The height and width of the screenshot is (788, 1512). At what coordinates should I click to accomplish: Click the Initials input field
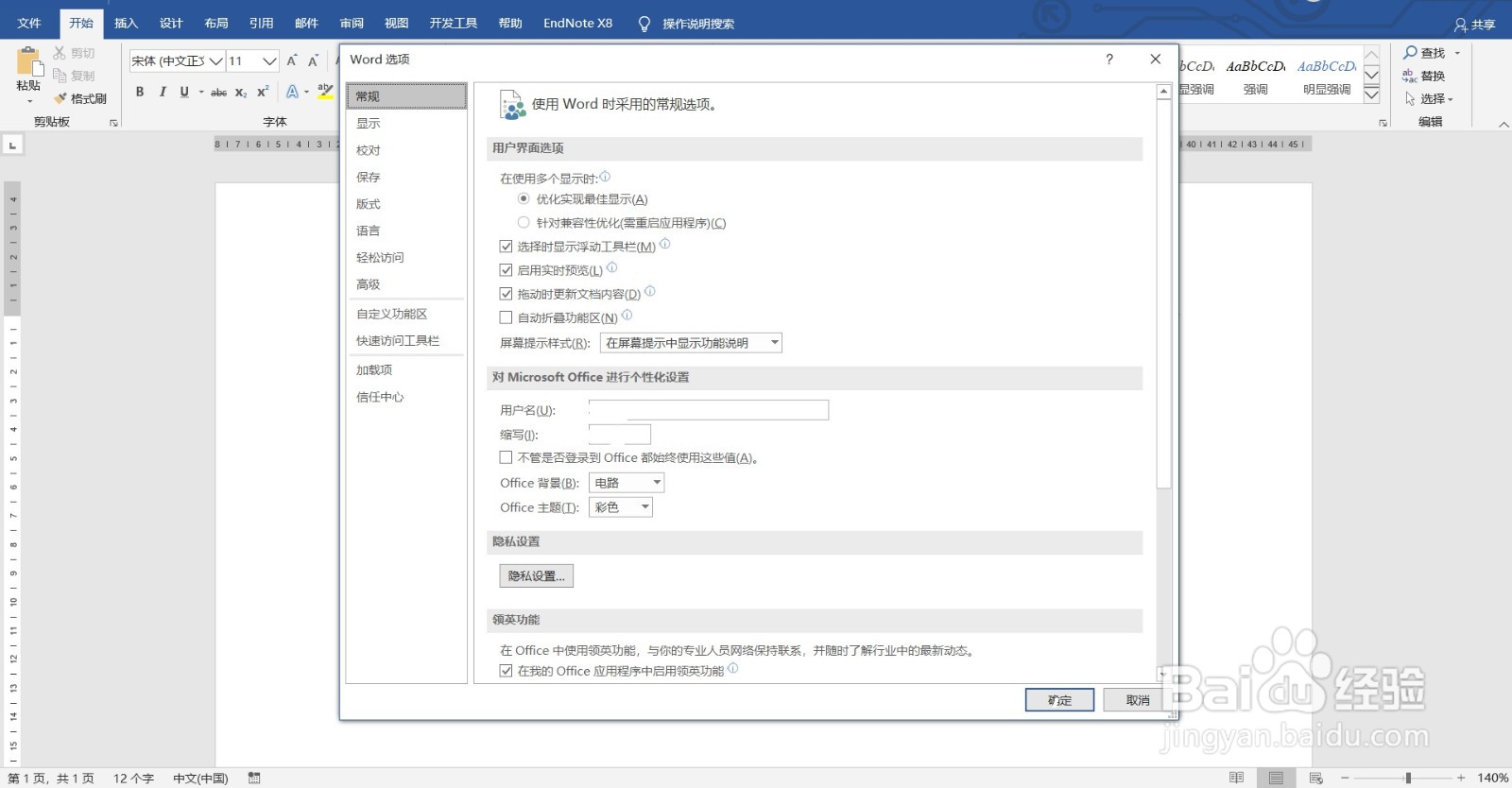[x=620, y=434]
